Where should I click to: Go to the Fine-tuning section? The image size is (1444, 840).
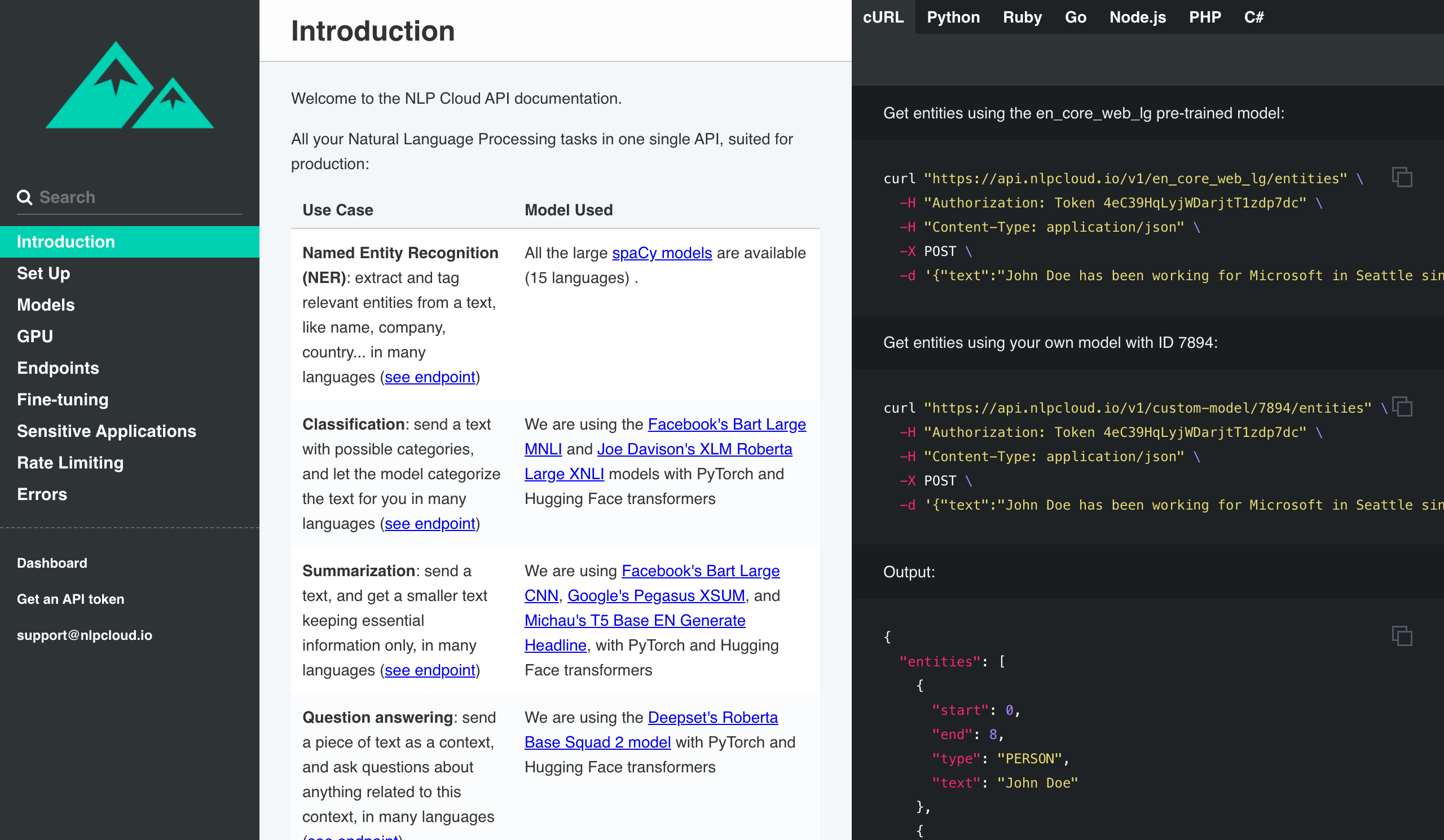[130, 399]
